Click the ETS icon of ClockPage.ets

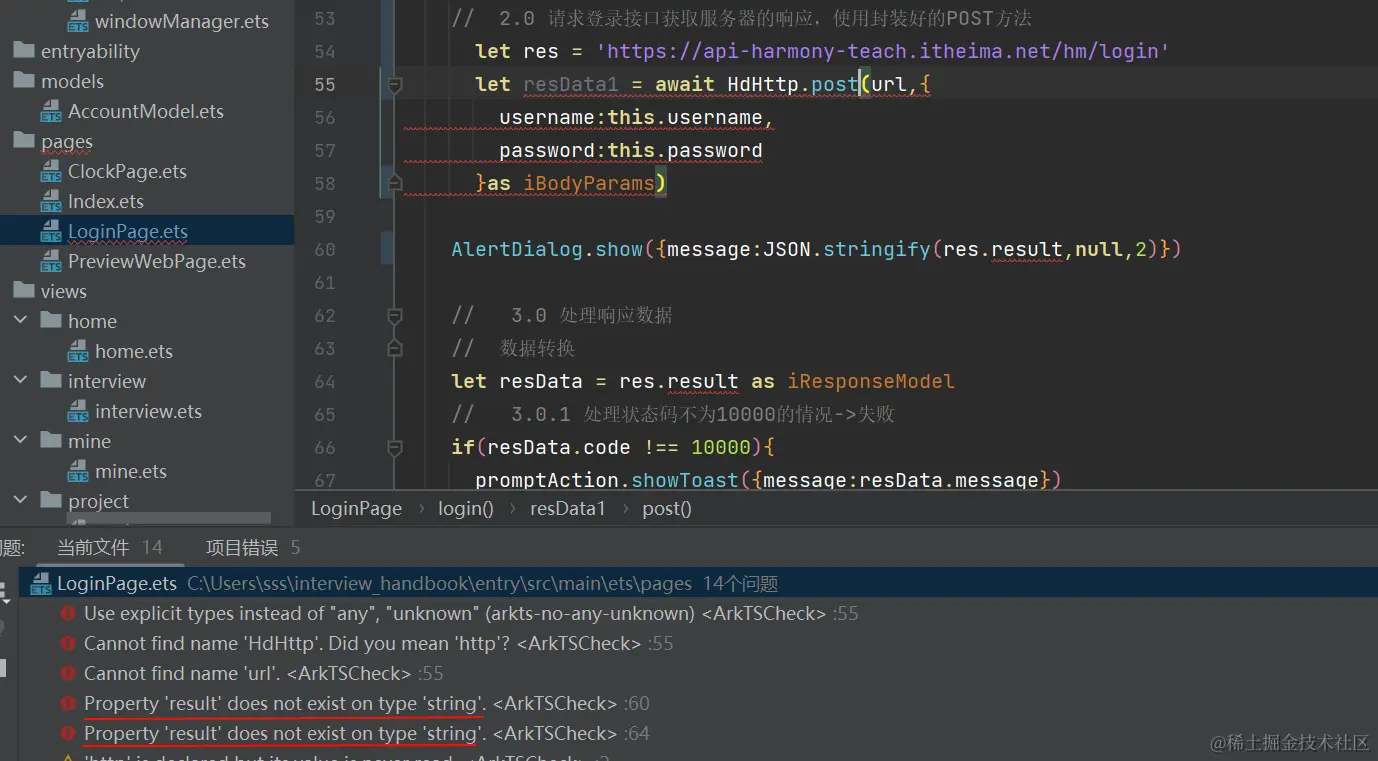[51, 172]
